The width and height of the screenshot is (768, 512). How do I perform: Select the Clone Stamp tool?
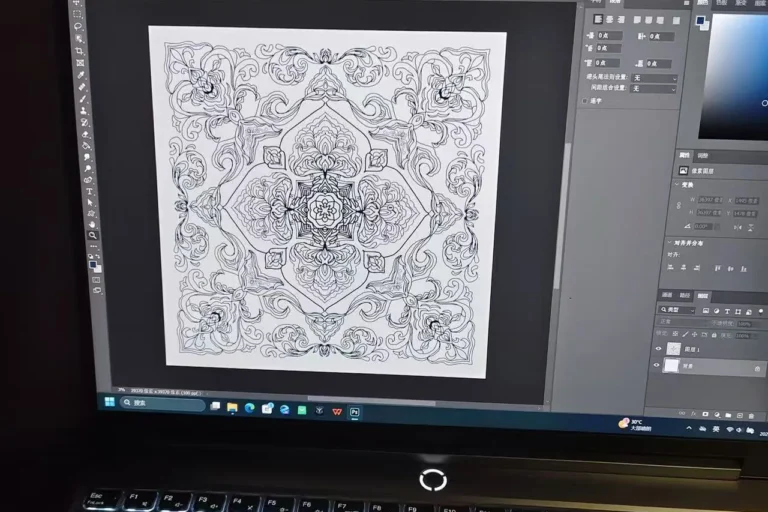(84, 111)
